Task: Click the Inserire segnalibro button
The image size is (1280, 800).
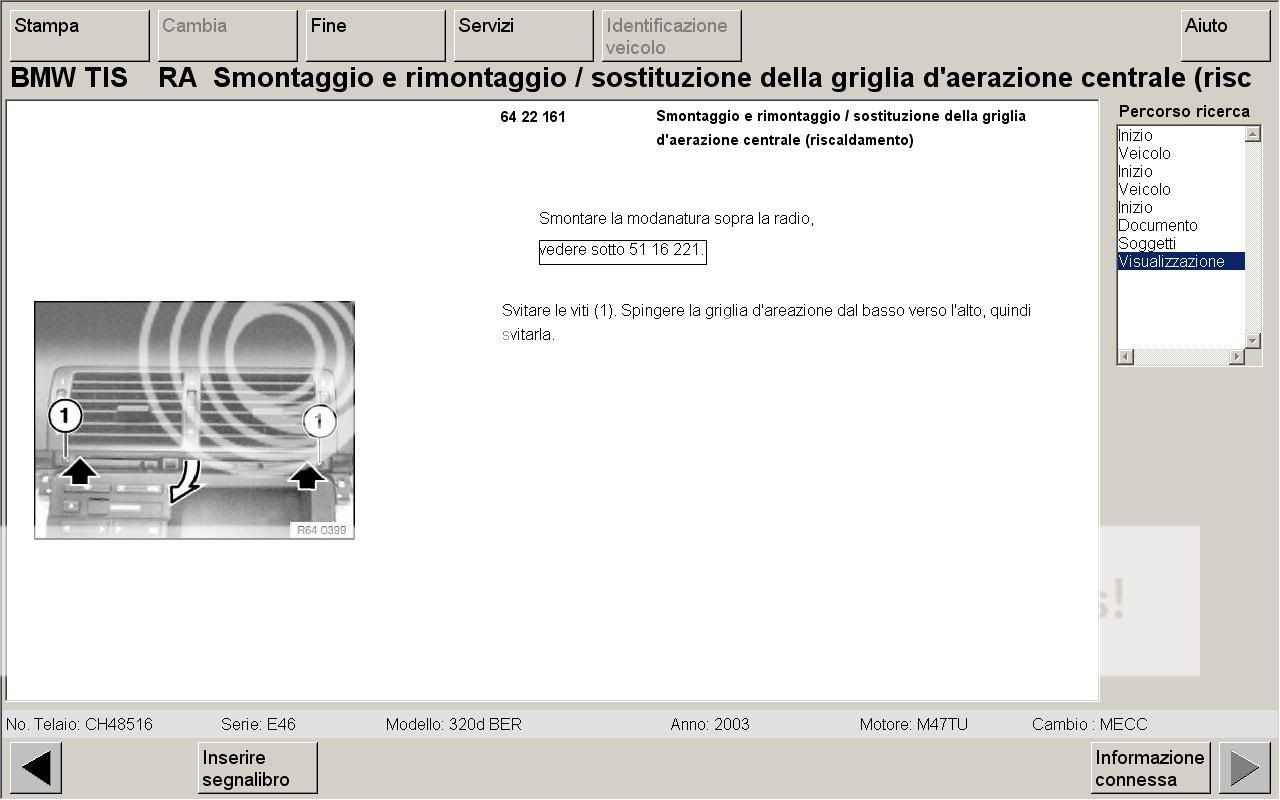Action: click(257, 768)
